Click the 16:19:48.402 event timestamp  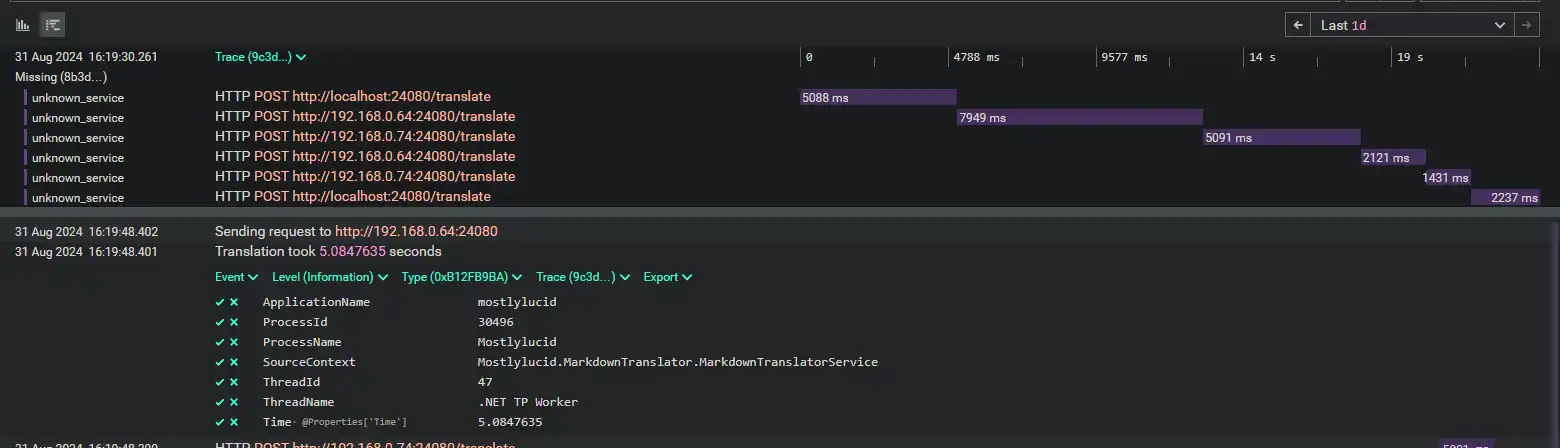(x=86, y=231)
